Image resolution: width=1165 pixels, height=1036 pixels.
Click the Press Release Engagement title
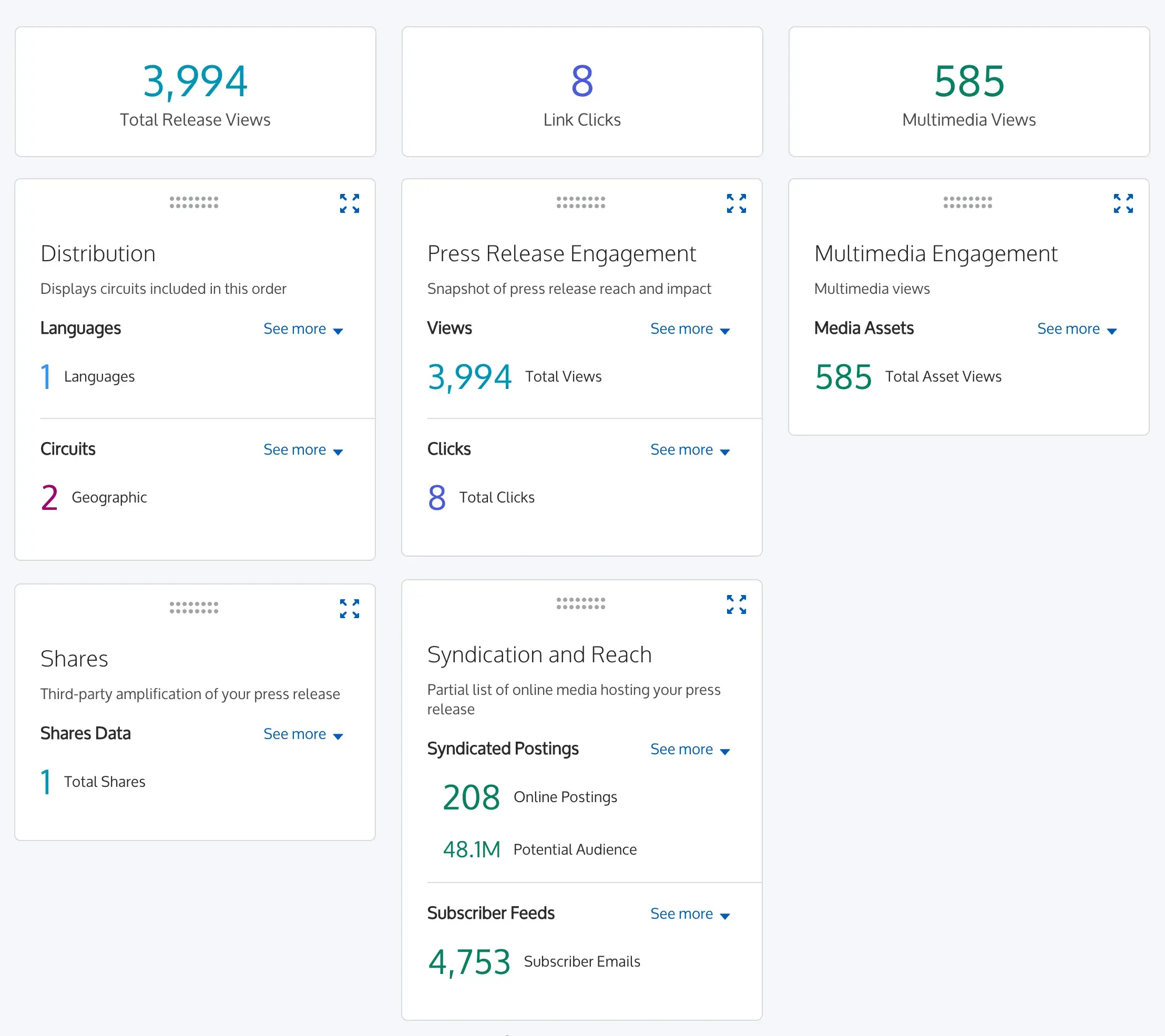tap(561, 254)
